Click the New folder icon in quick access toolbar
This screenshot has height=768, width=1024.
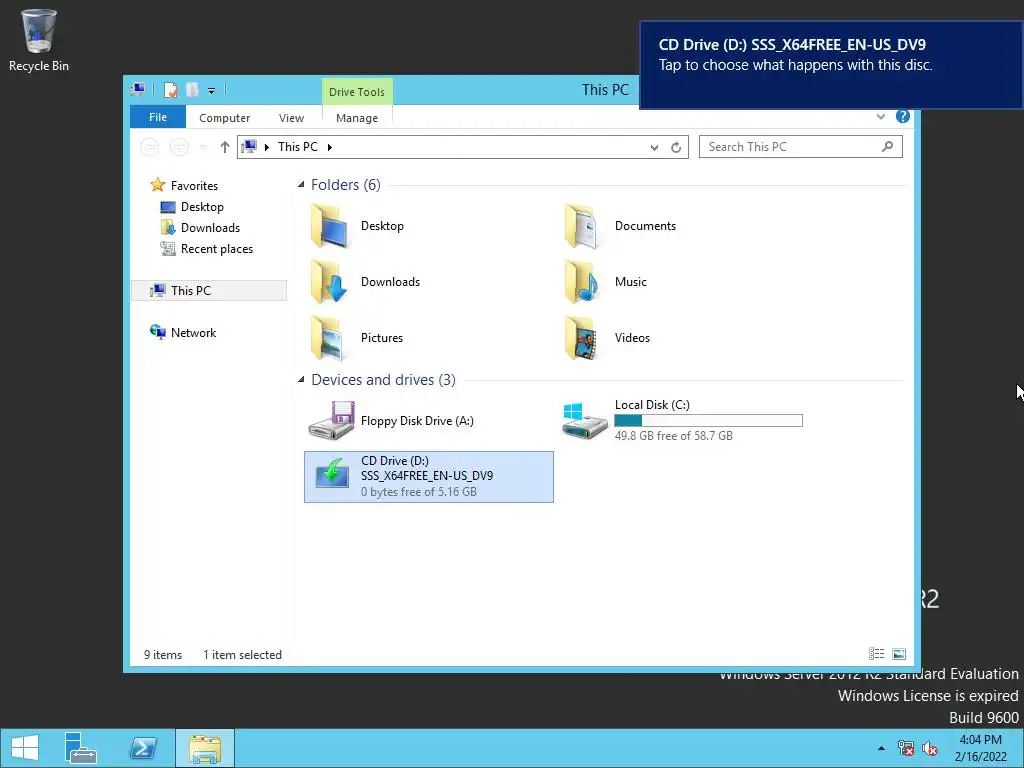click(x=192, y=90)
